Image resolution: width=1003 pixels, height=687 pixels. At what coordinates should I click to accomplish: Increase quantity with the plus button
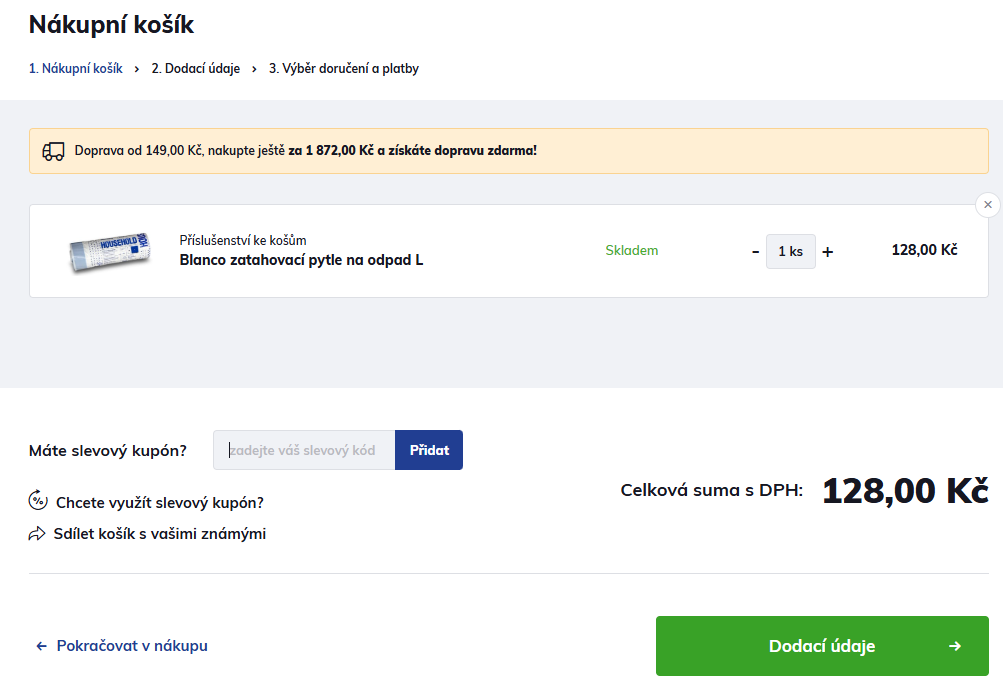click(828, 252)
